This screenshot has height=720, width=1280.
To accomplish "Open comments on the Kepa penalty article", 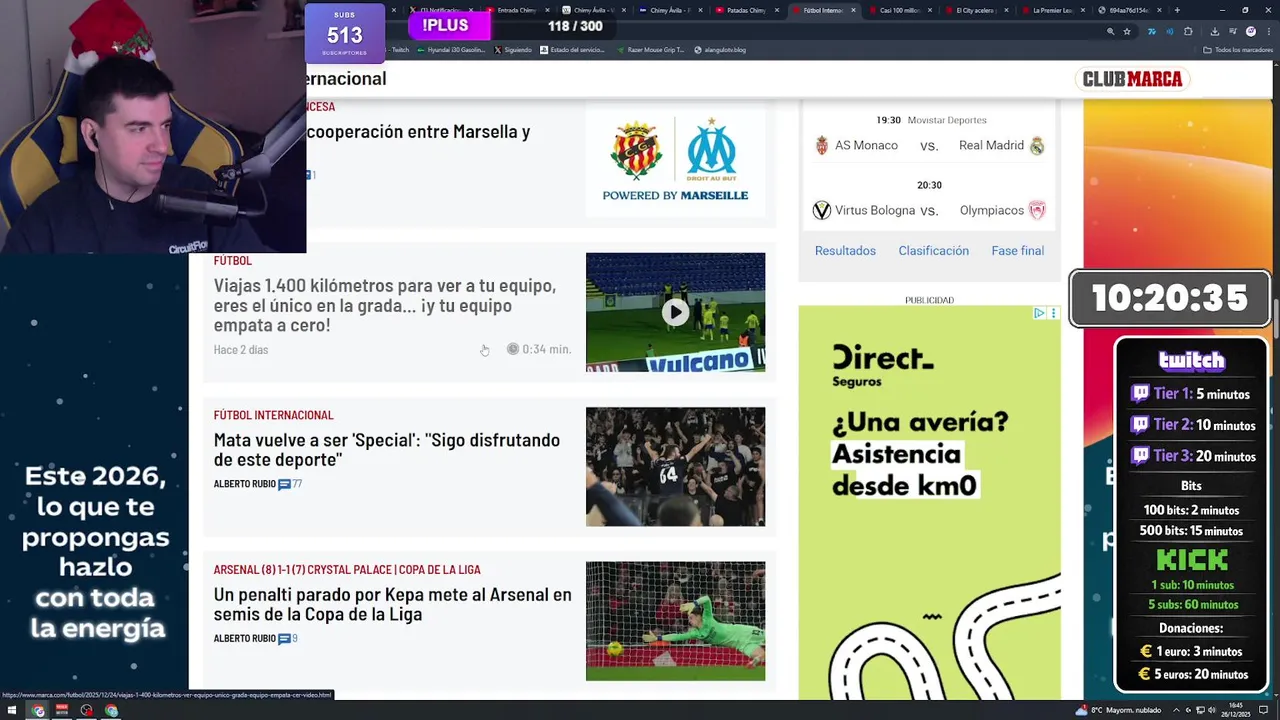I will 288,638.
